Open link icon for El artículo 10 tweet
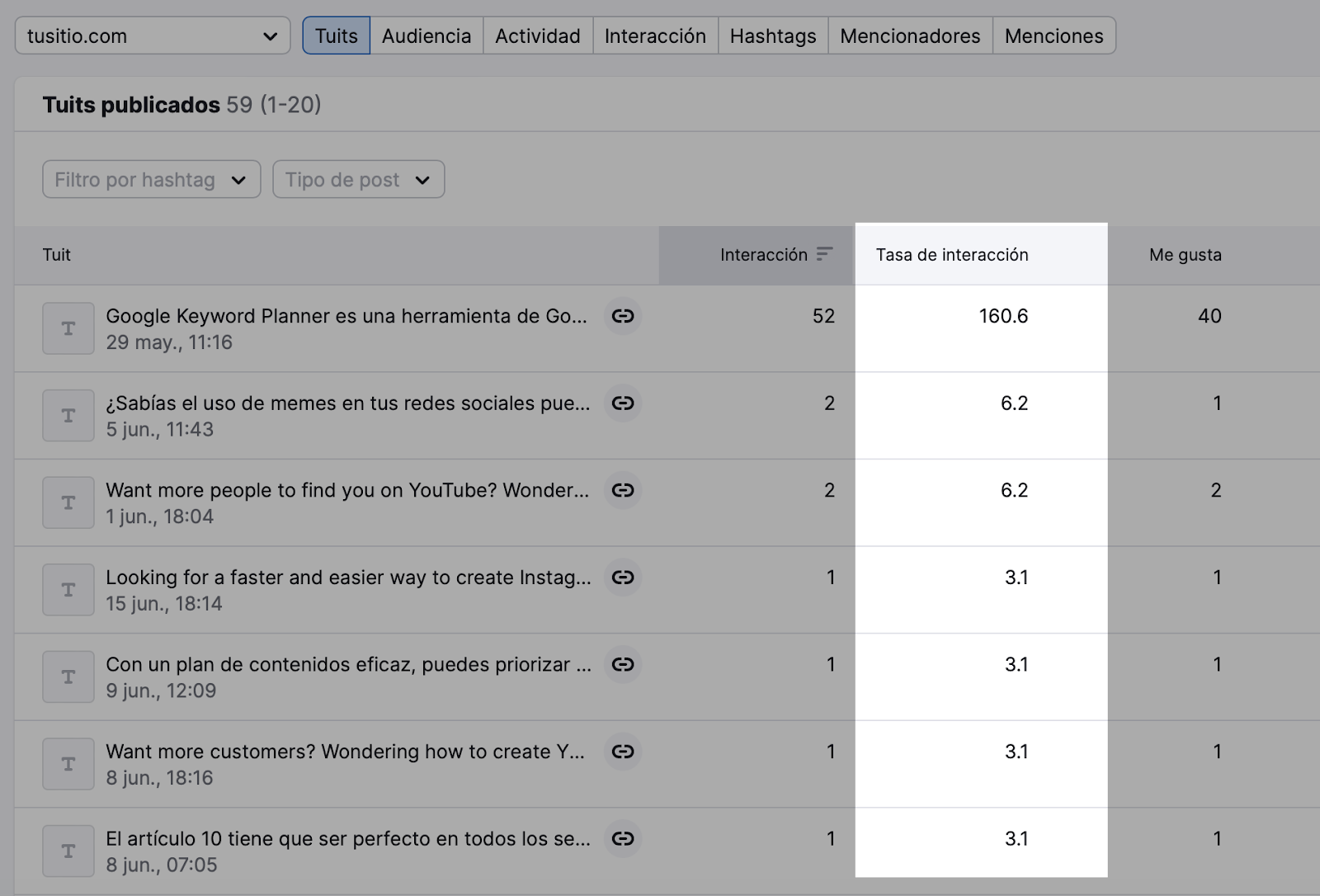Screen dimensions: 1320x896 tap(623, 838)
